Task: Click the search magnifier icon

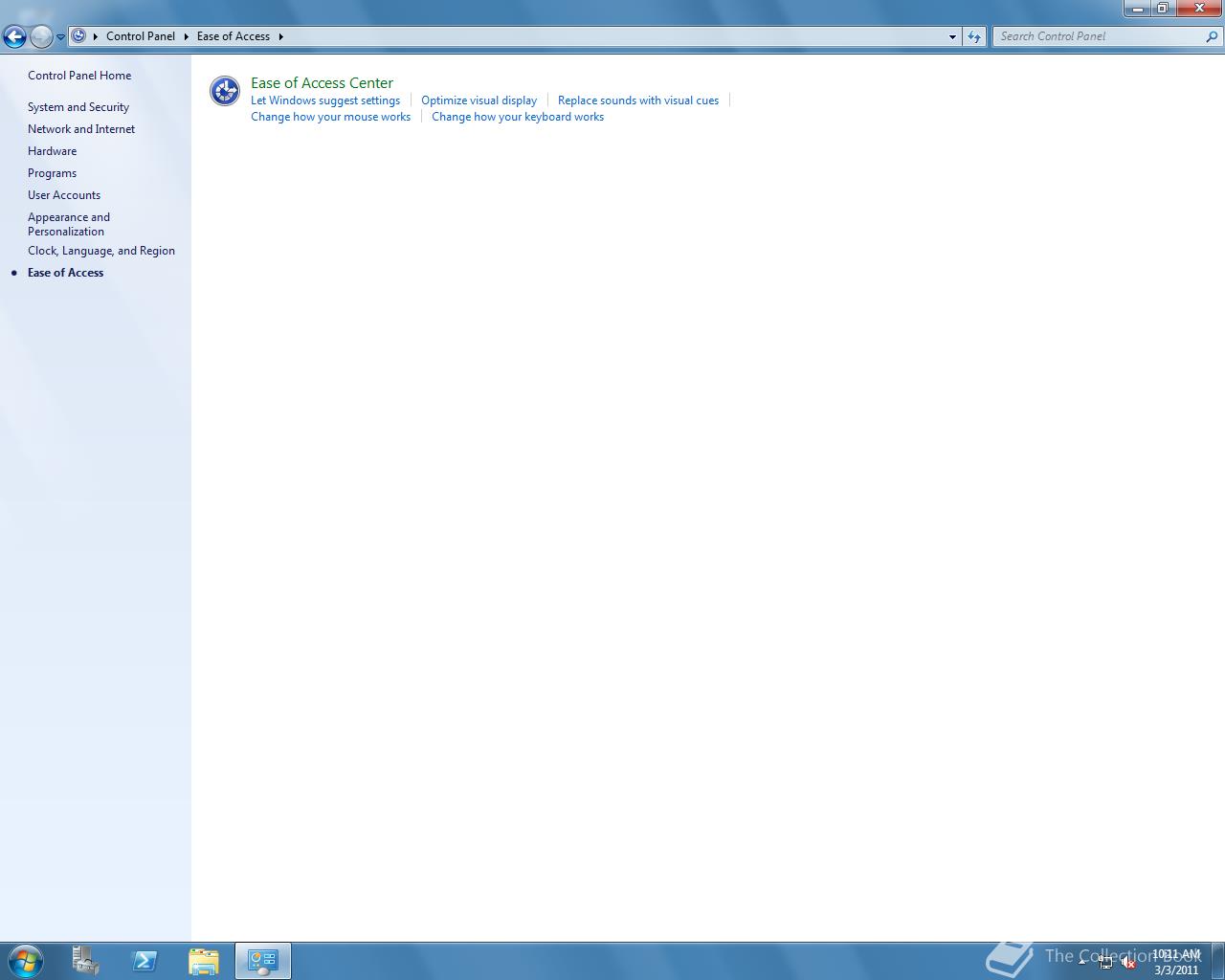Action: [1213, 36]
